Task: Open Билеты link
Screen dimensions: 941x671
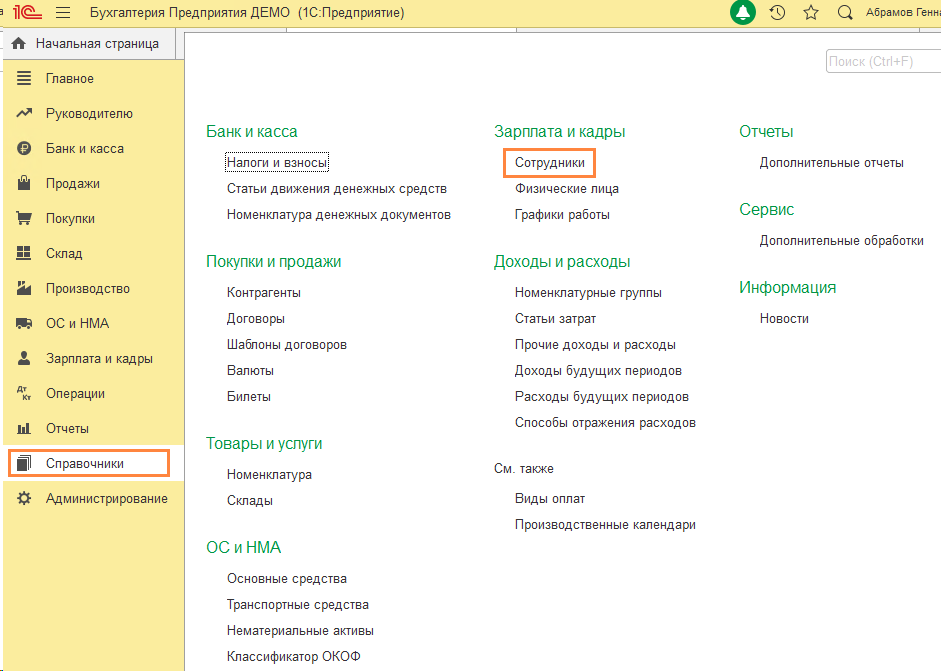Action: (x=248, y=397)
